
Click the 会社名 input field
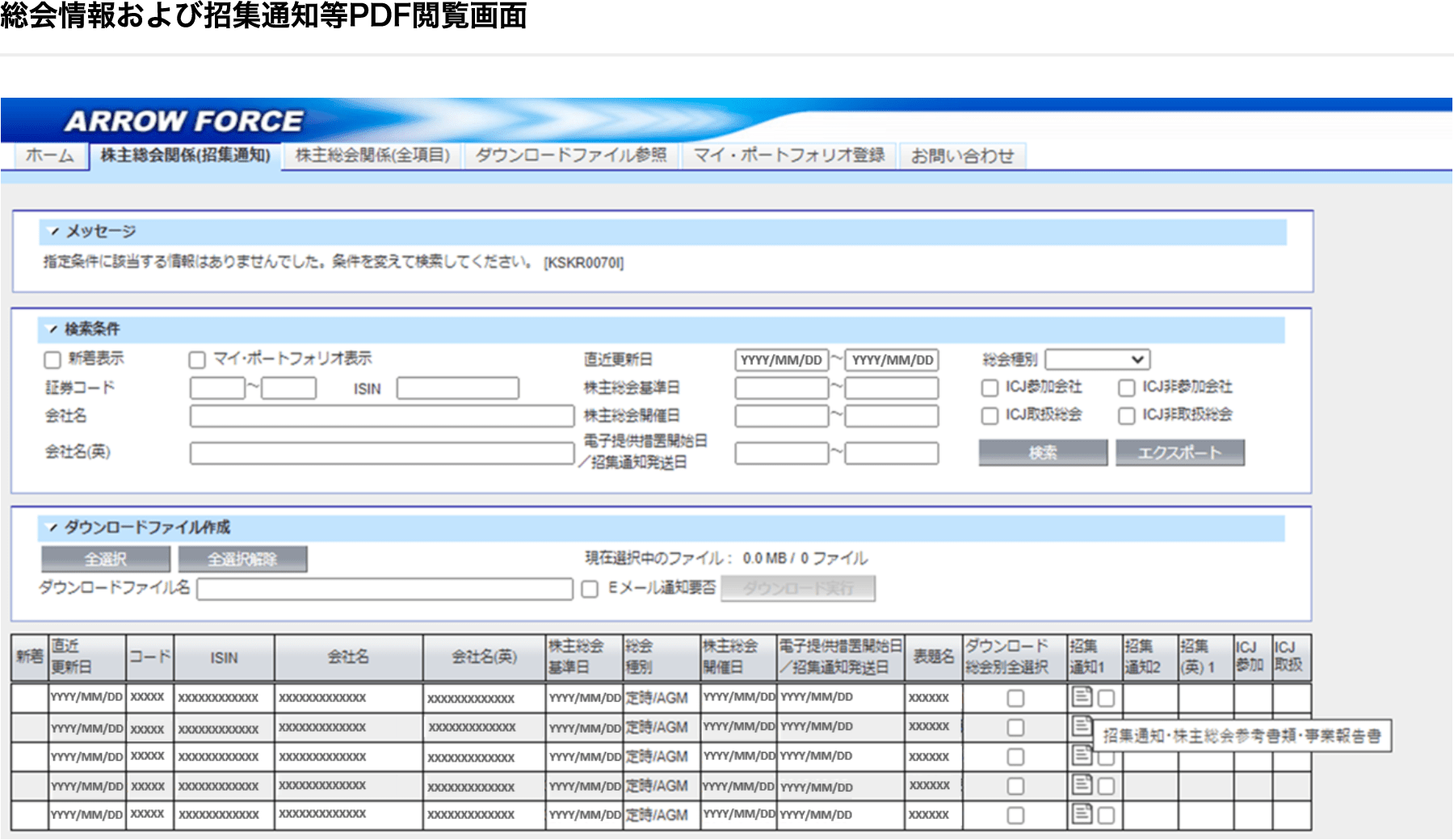point(382,416)
